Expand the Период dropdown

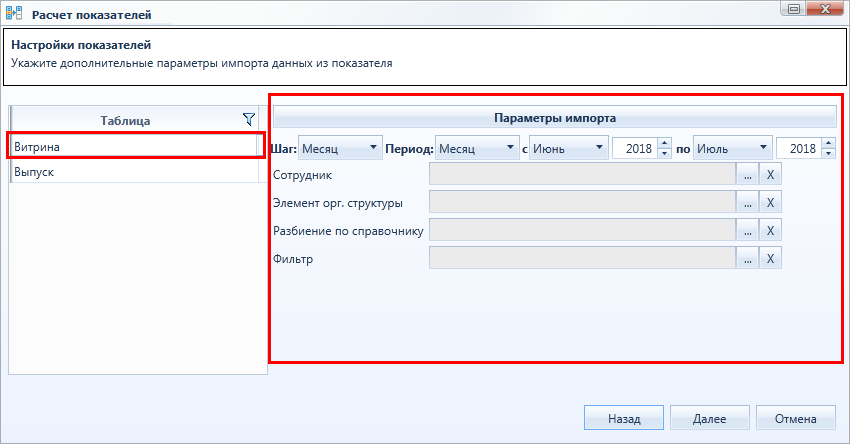pyautogui.click(x=477, y=148)
